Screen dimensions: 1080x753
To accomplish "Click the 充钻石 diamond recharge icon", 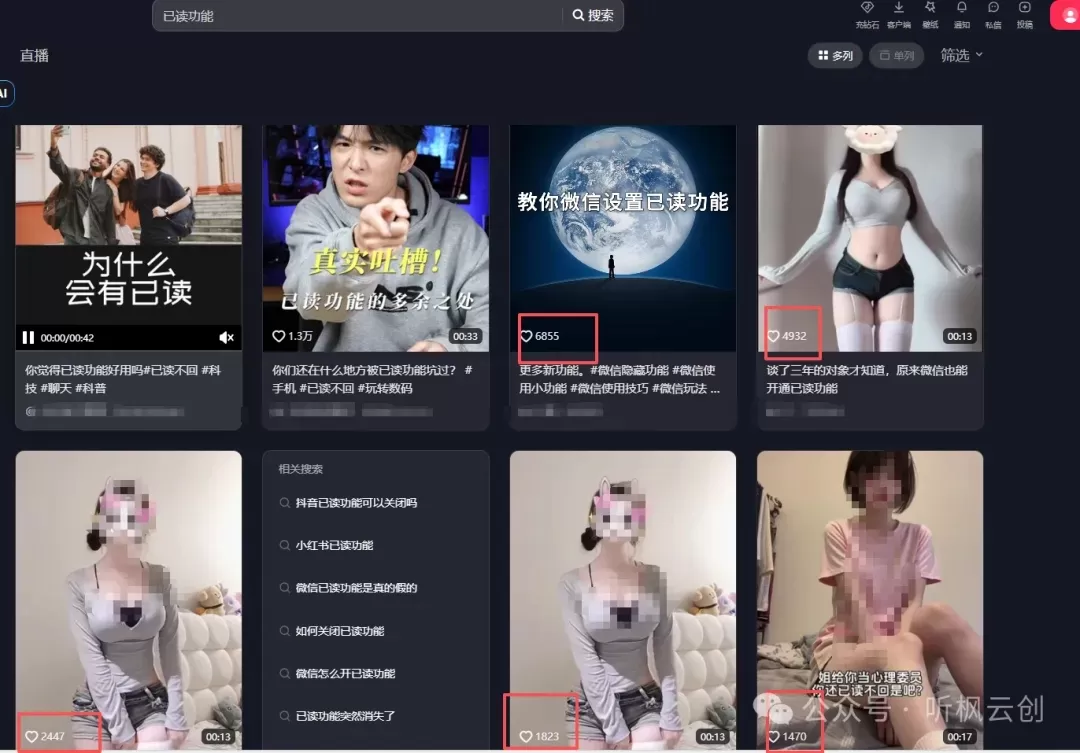I will pyautogui.click(x=866, y=9).
